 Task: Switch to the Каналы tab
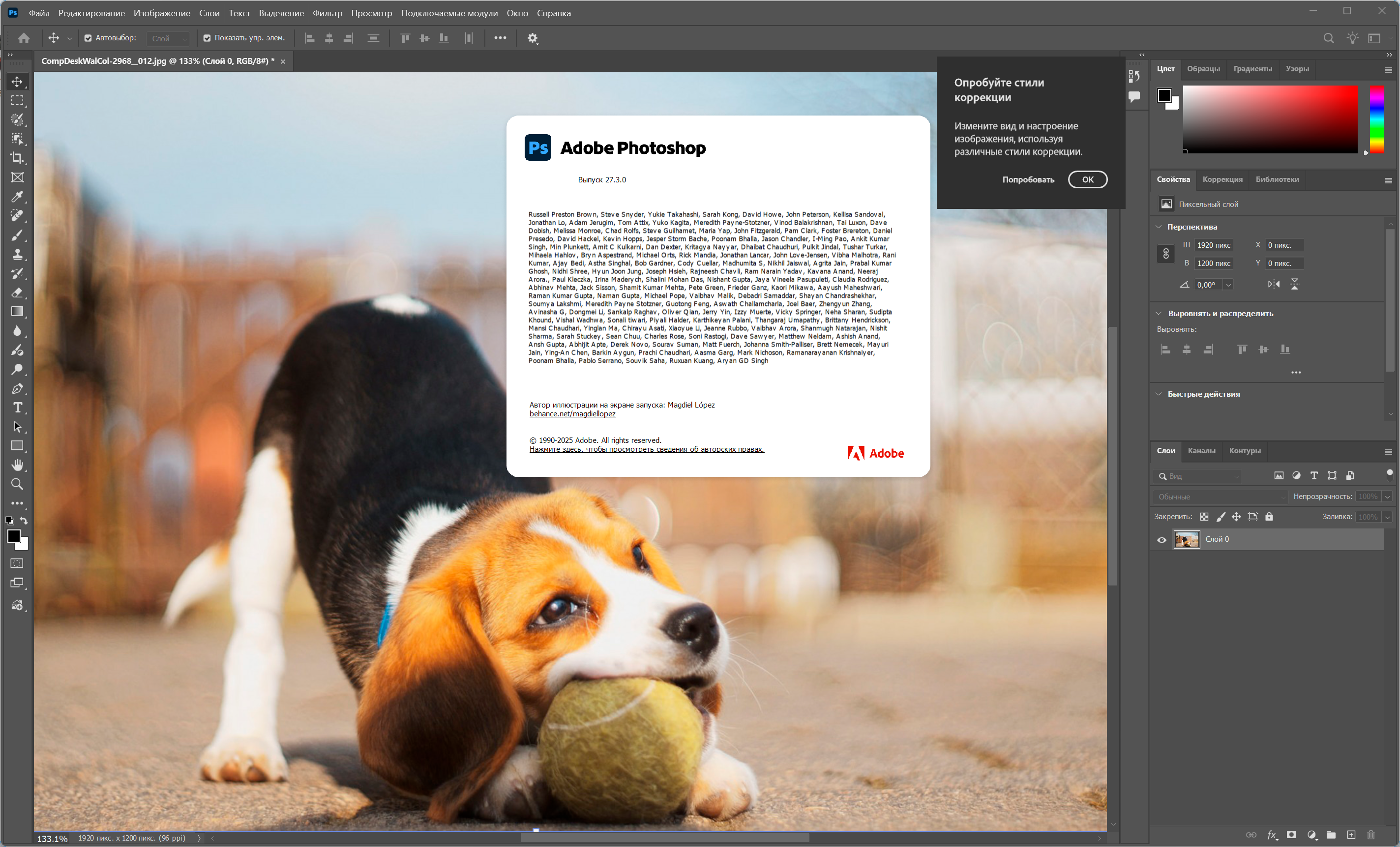(x=1201, y=450)
